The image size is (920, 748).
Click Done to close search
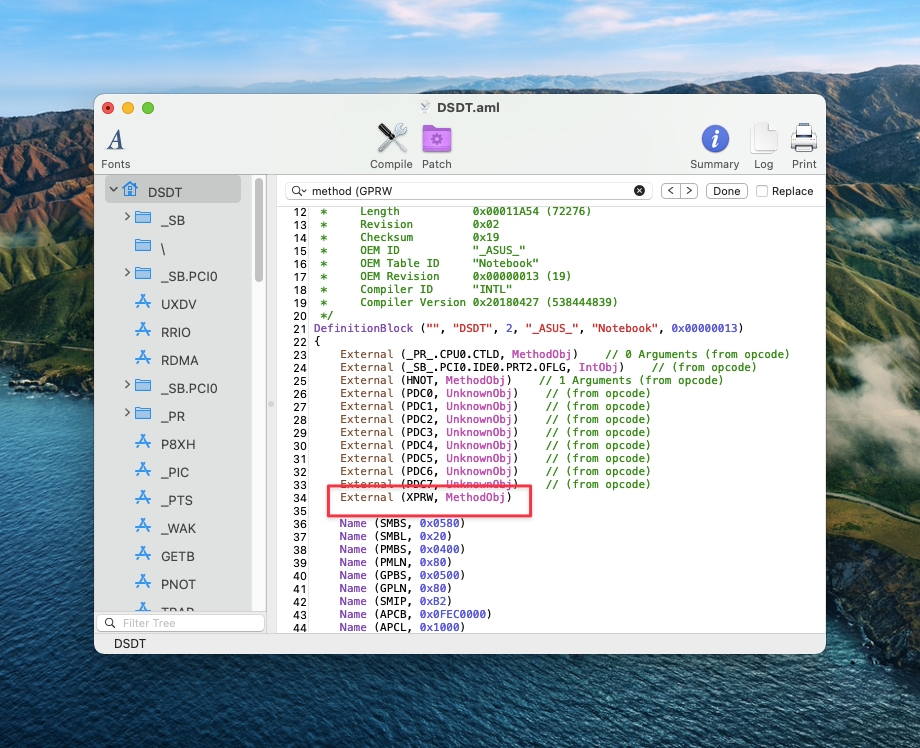[x=726, y=191]
